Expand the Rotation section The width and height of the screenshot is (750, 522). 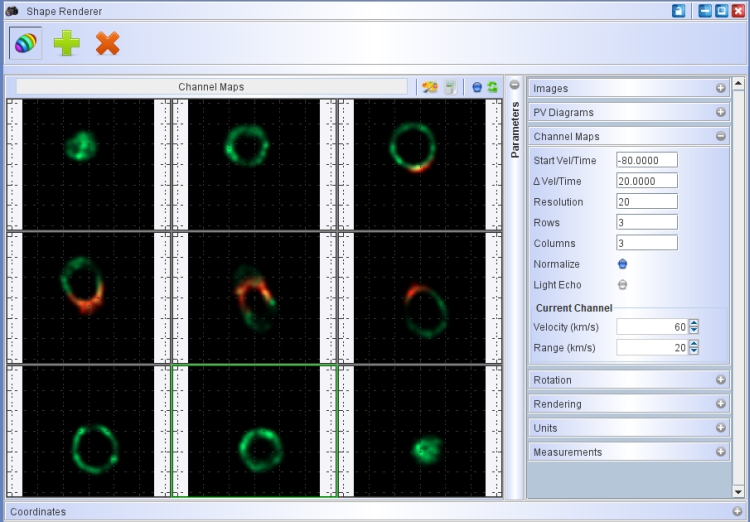coord(720,379)
